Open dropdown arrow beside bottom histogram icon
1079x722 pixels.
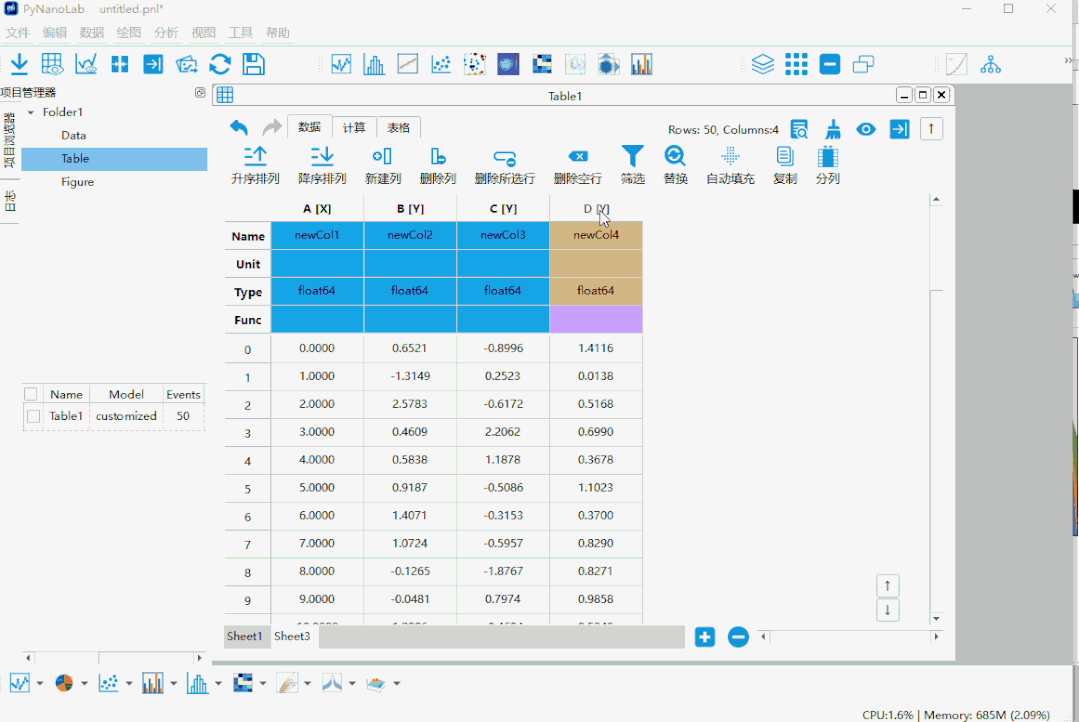click(x=218, y=683)
